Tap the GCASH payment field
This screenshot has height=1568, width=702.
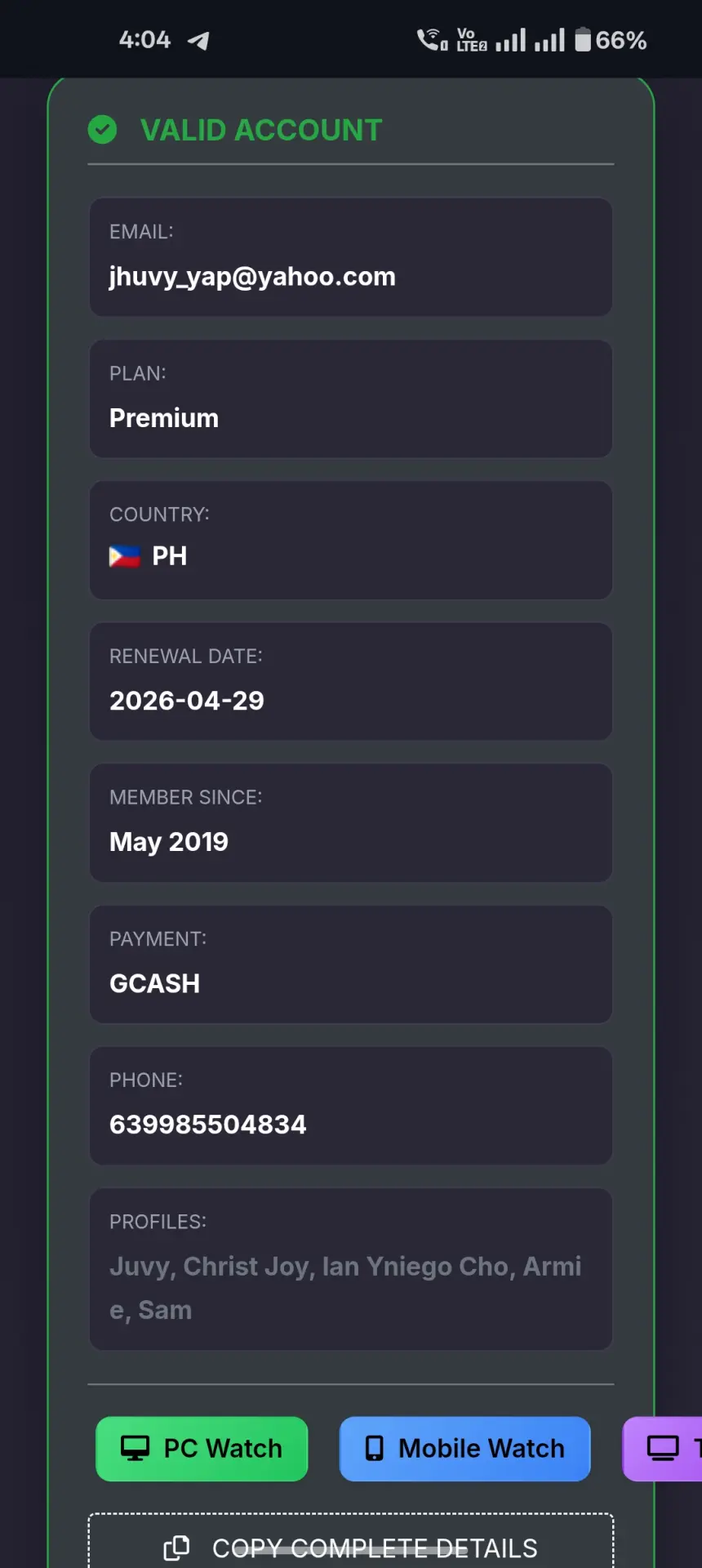[x=351, y=964]
